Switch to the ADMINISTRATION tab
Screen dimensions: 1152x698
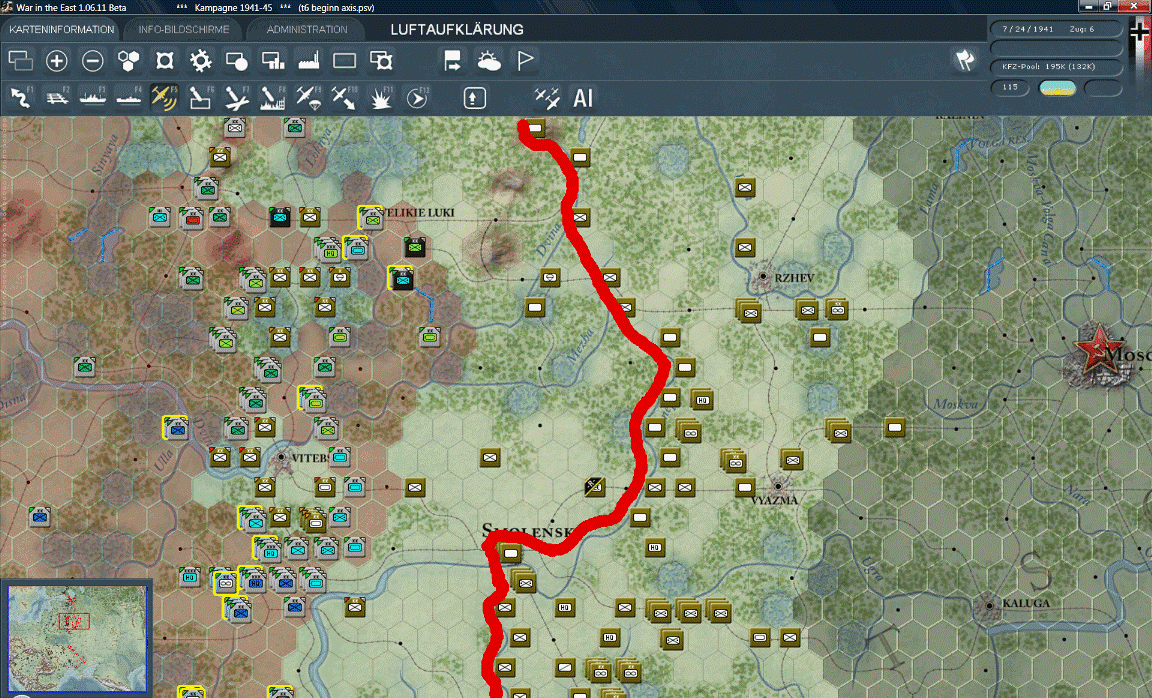point(305,29)
